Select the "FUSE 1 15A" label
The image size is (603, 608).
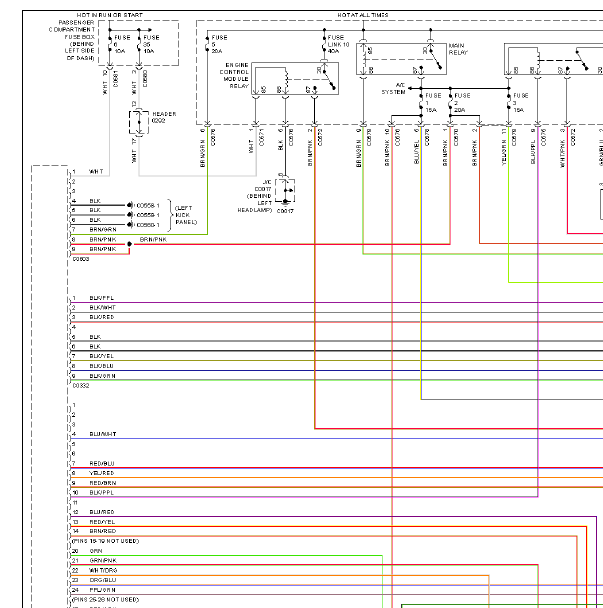click(433, 103)
